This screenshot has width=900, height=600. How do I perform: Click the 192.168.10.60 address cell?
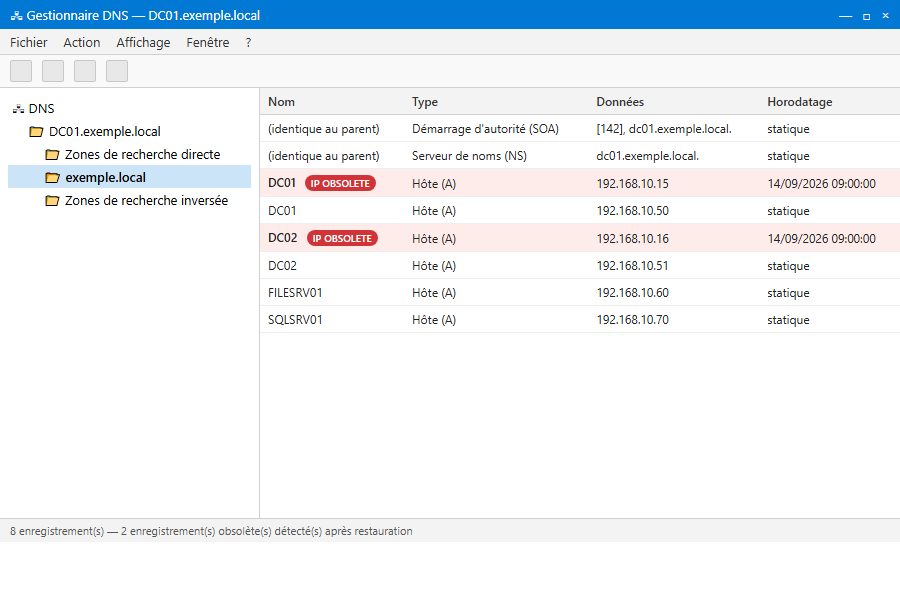click(x=633, y=293)
